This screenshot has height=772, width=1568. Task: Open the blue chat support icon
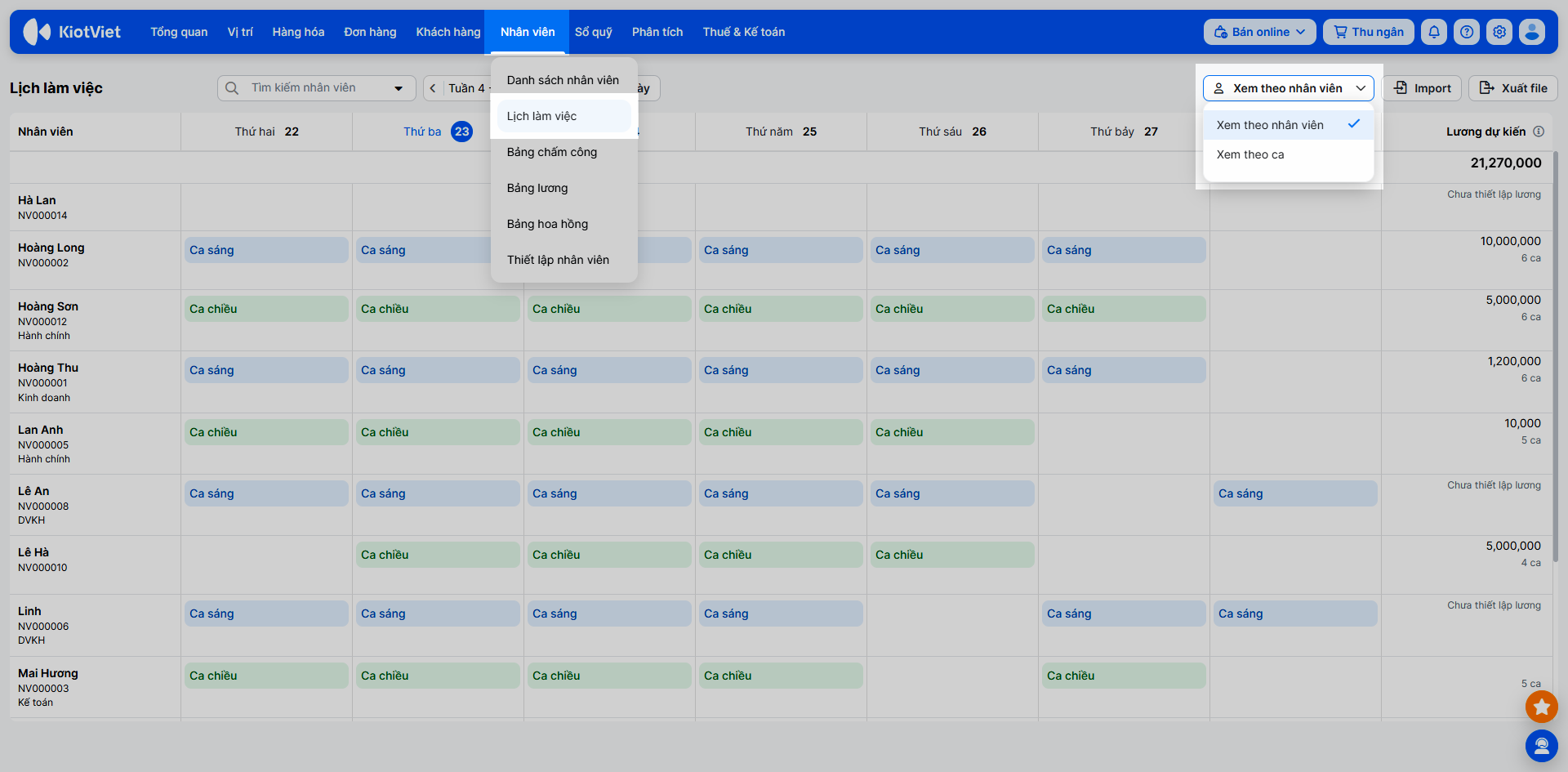1541,746
